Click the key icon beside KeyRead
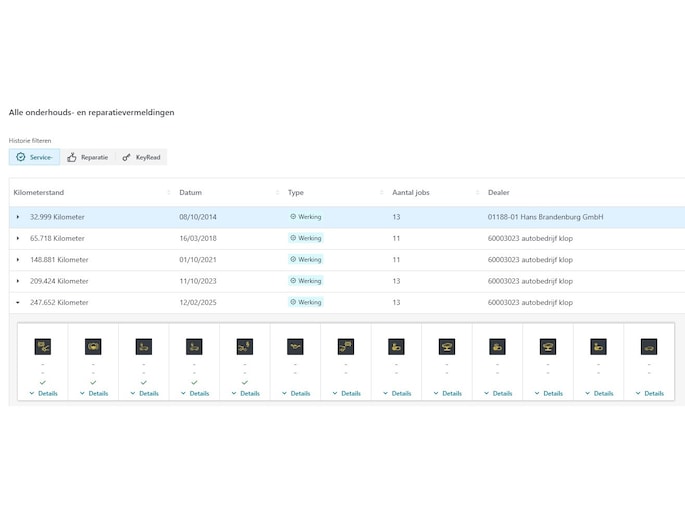 (x=126, y=157)
